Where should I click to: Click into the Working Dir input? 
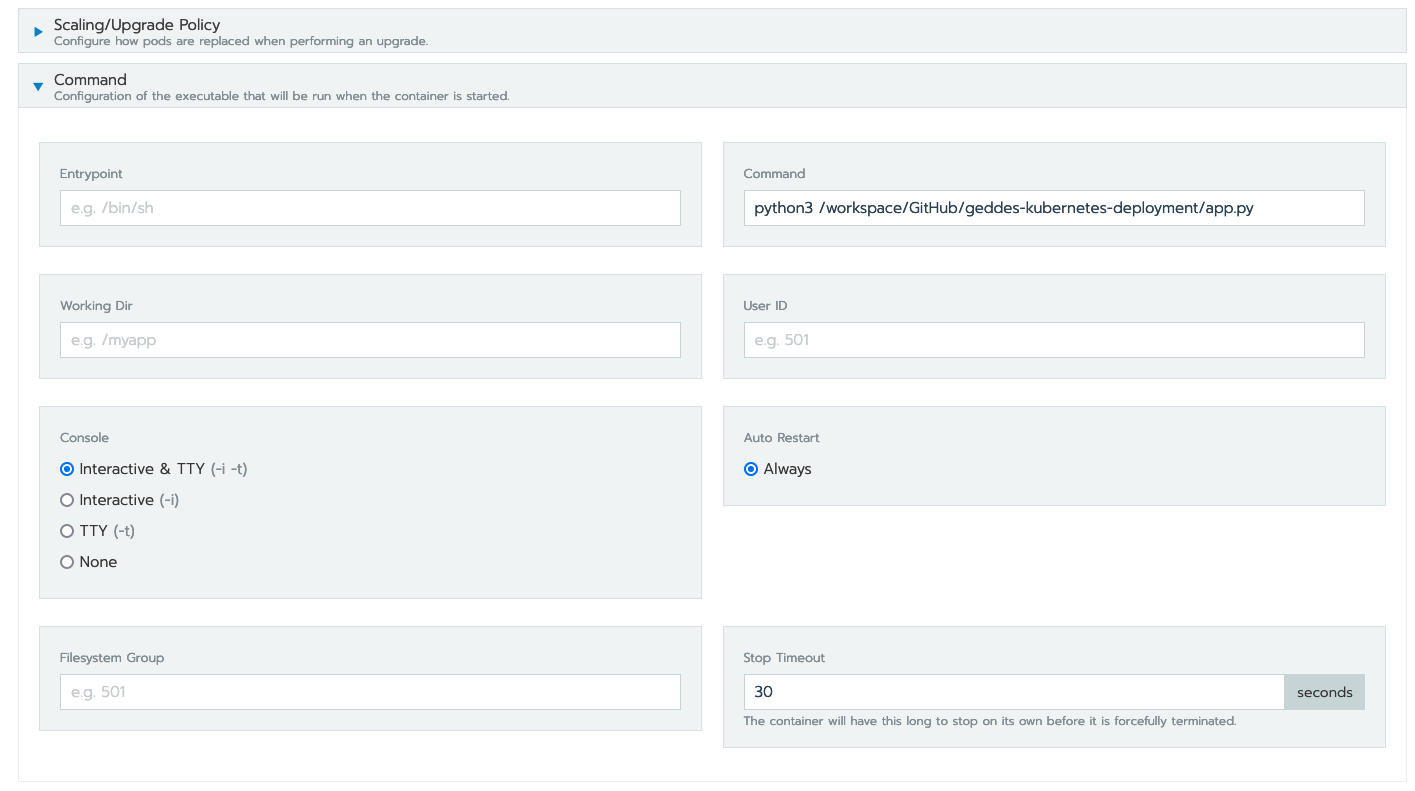[370, 340]
